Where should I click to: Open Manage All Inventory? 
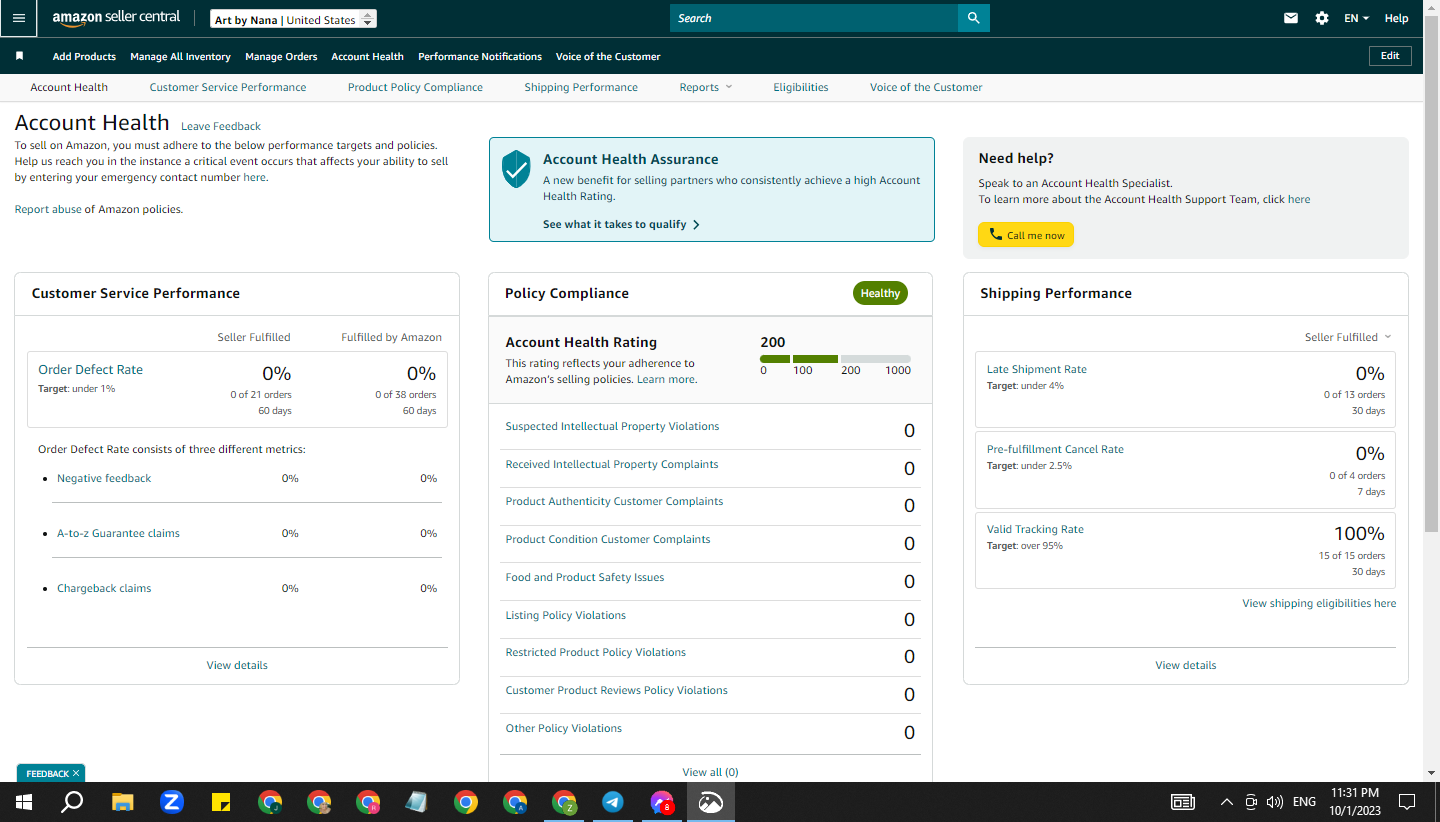pyautogui.click(x=180, y=56)
